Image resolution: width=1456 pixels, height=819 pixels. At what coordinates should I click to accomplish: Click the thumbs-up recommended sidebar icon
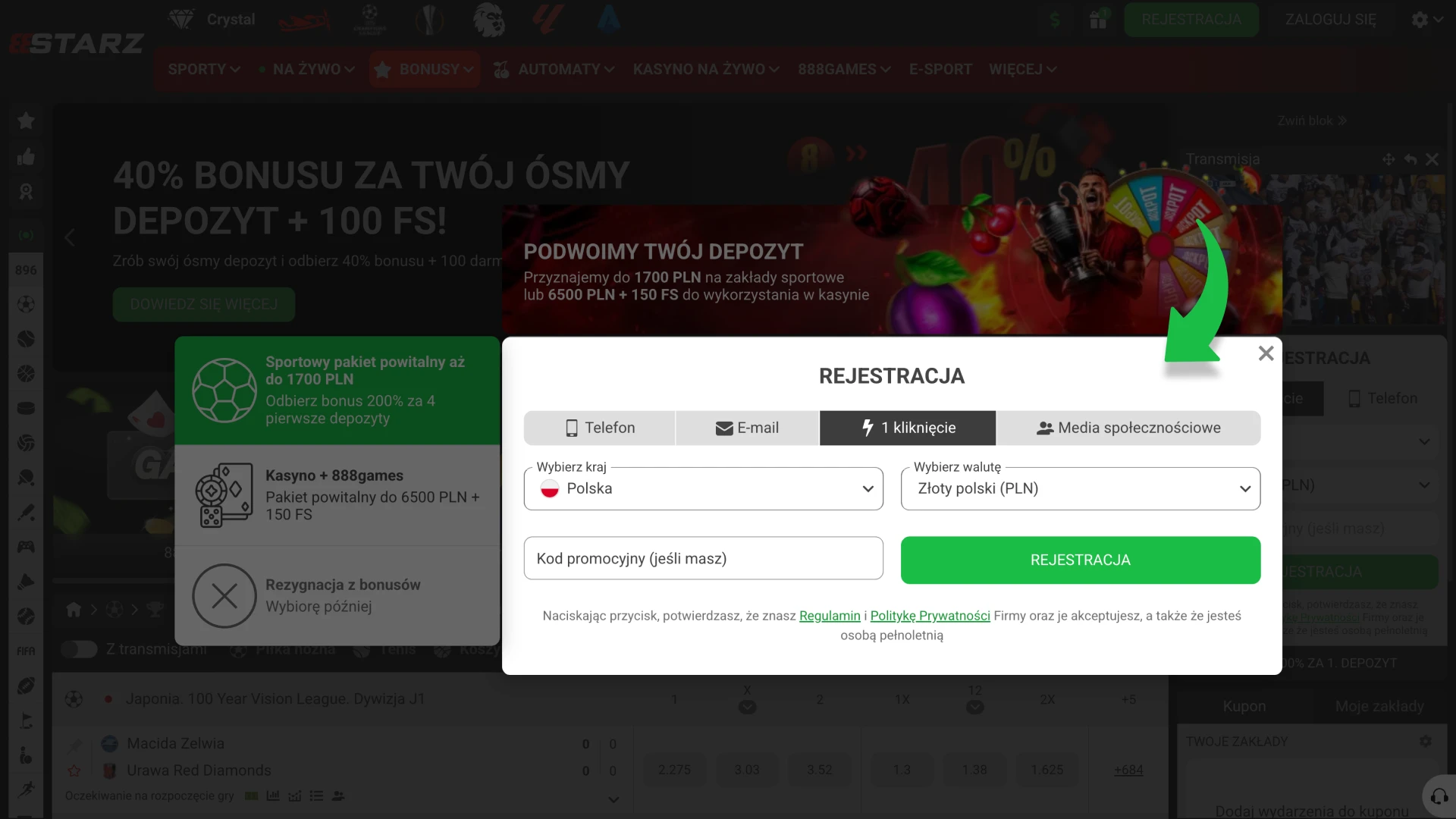tap(26, 157)
